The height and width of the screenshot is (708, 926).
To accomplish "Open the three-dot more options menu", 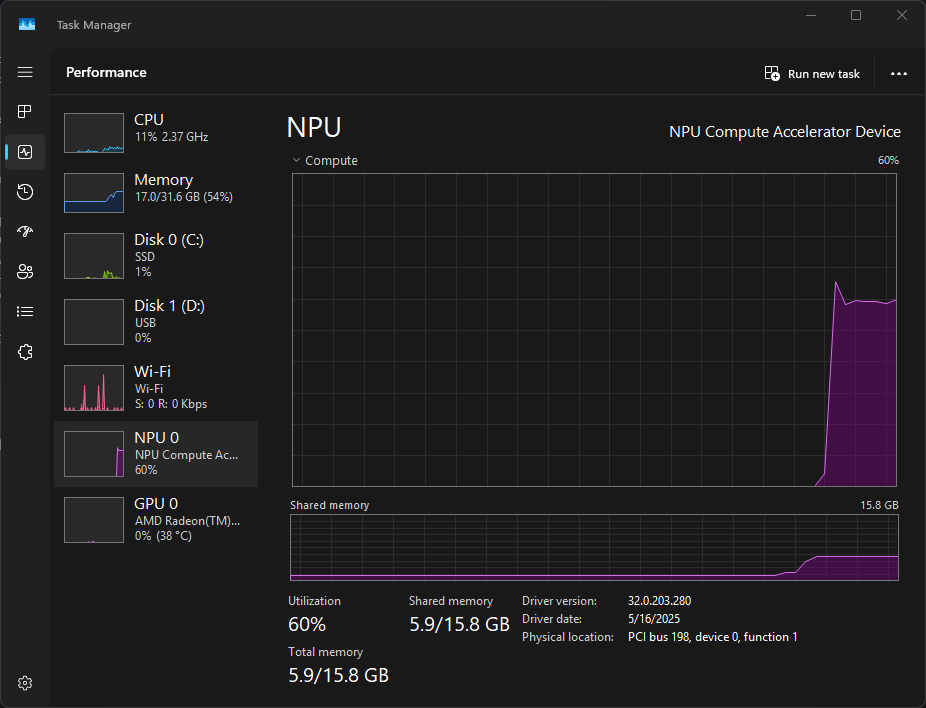I will pos(898,74).
